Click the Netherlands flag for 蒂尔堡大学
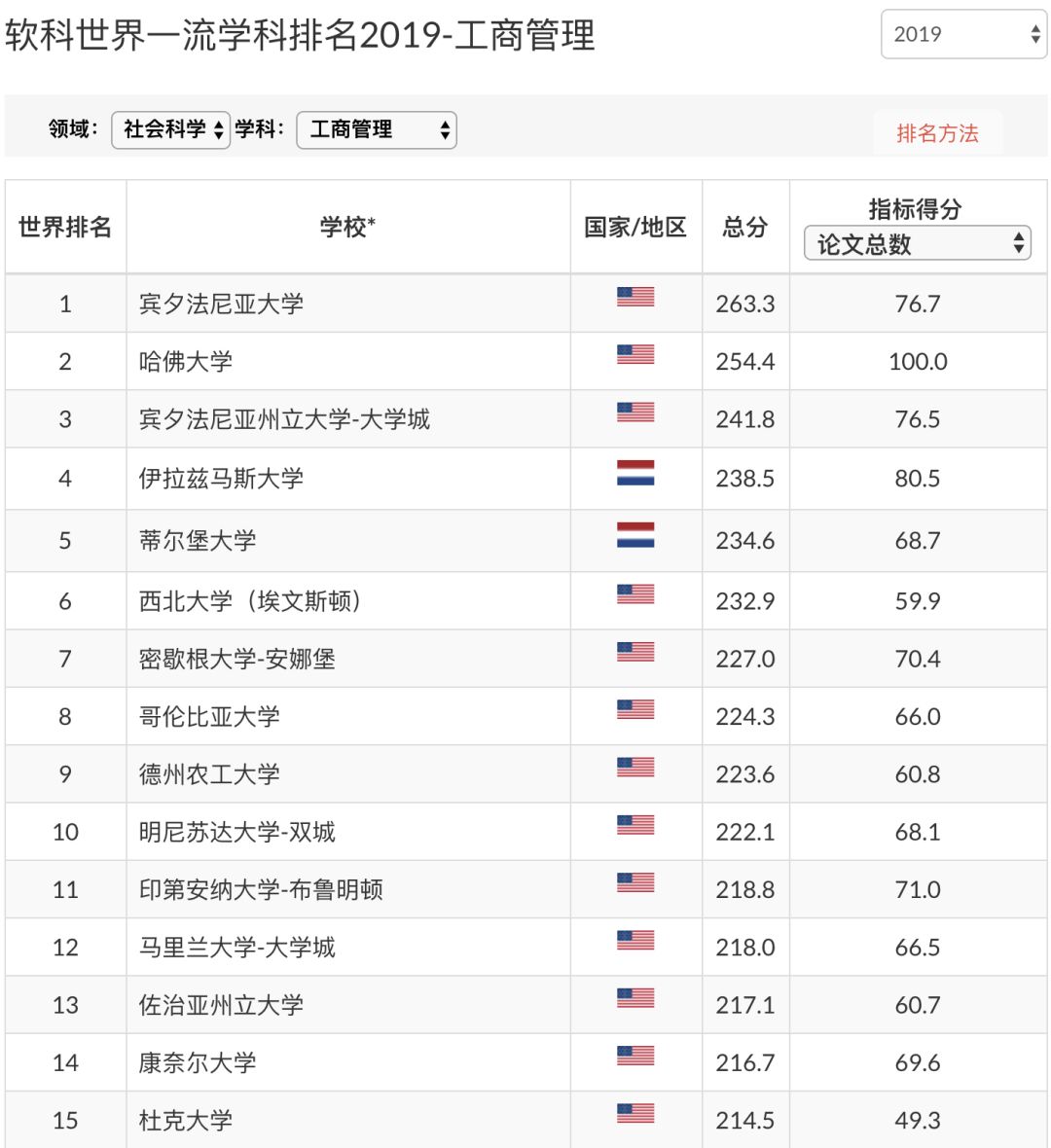This screenshot has height=1148, width=1051. [634, 535]
